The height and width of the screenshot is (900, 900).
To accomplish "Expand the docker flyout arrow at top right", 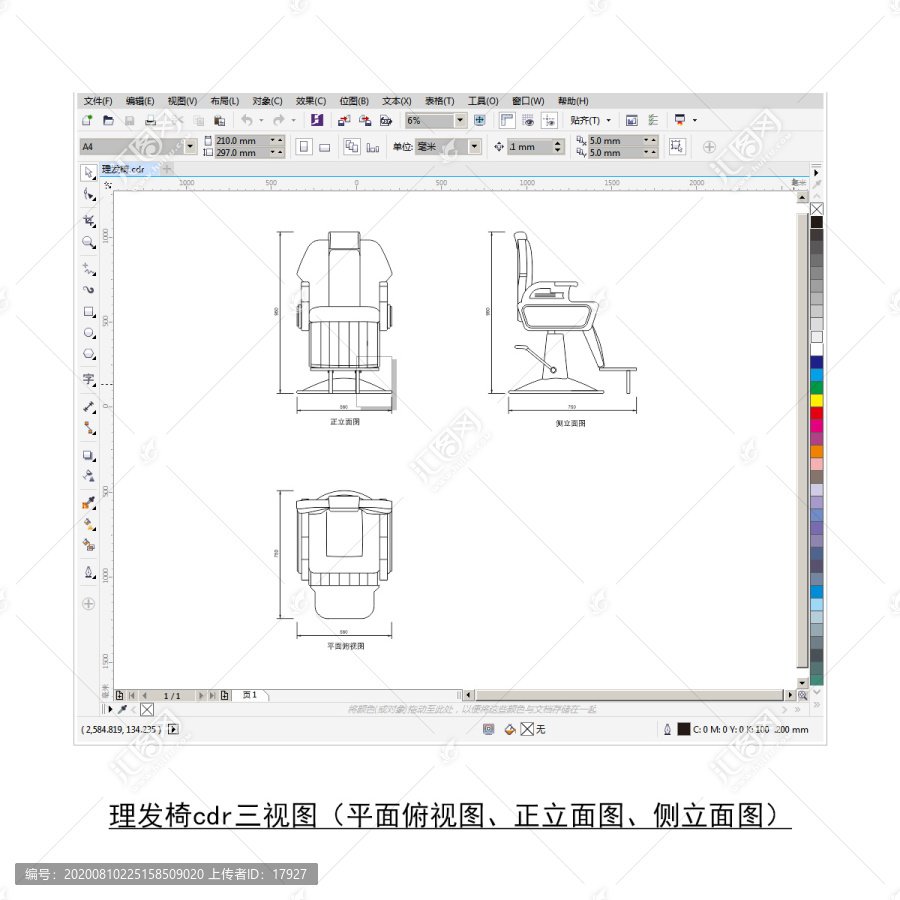I will 816,172.
